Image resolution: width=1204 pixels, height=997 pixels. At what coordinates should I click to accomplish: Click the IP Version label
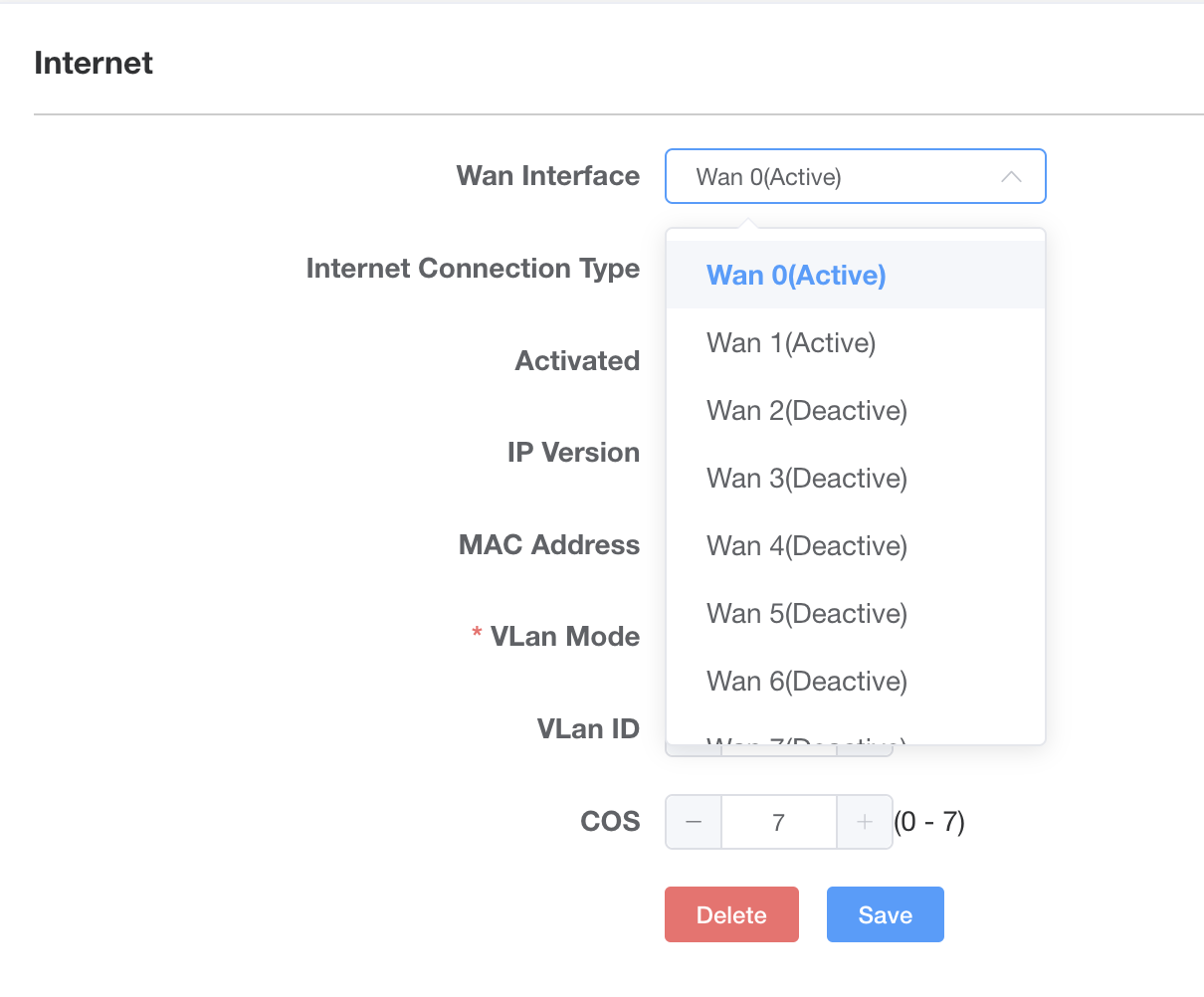point(573,453)
